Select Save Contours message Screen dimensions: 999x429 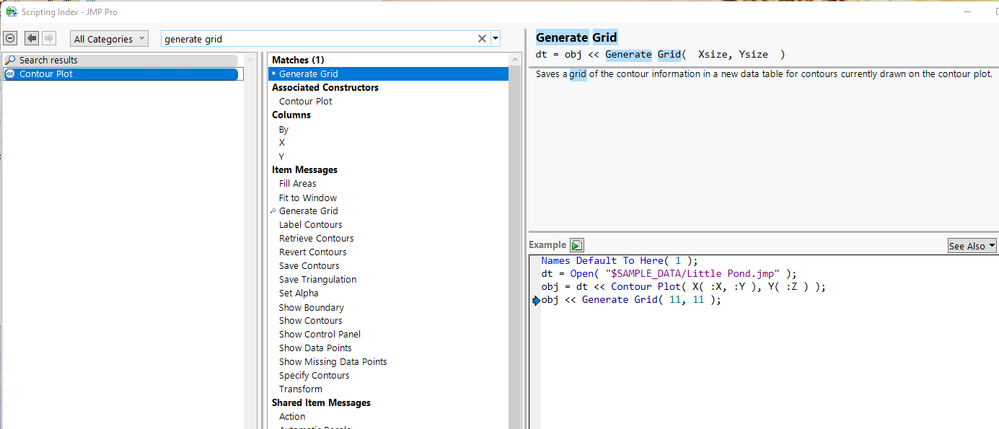tap(309, 266)
